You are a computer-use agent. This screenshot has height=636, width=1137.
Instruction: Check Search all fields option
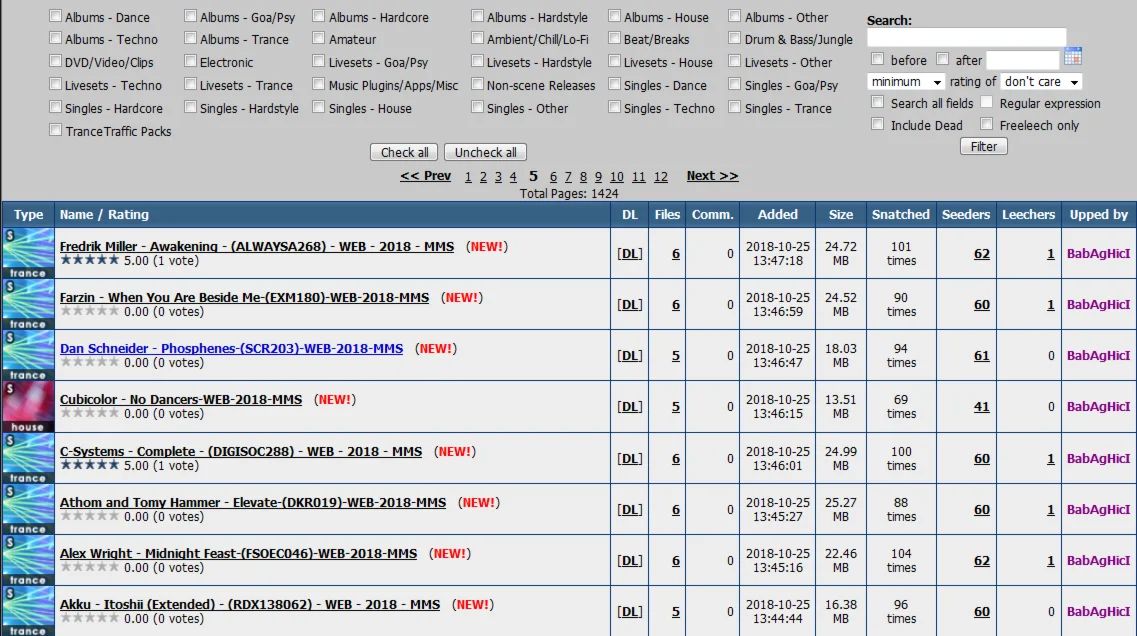(x=877, y=102)
